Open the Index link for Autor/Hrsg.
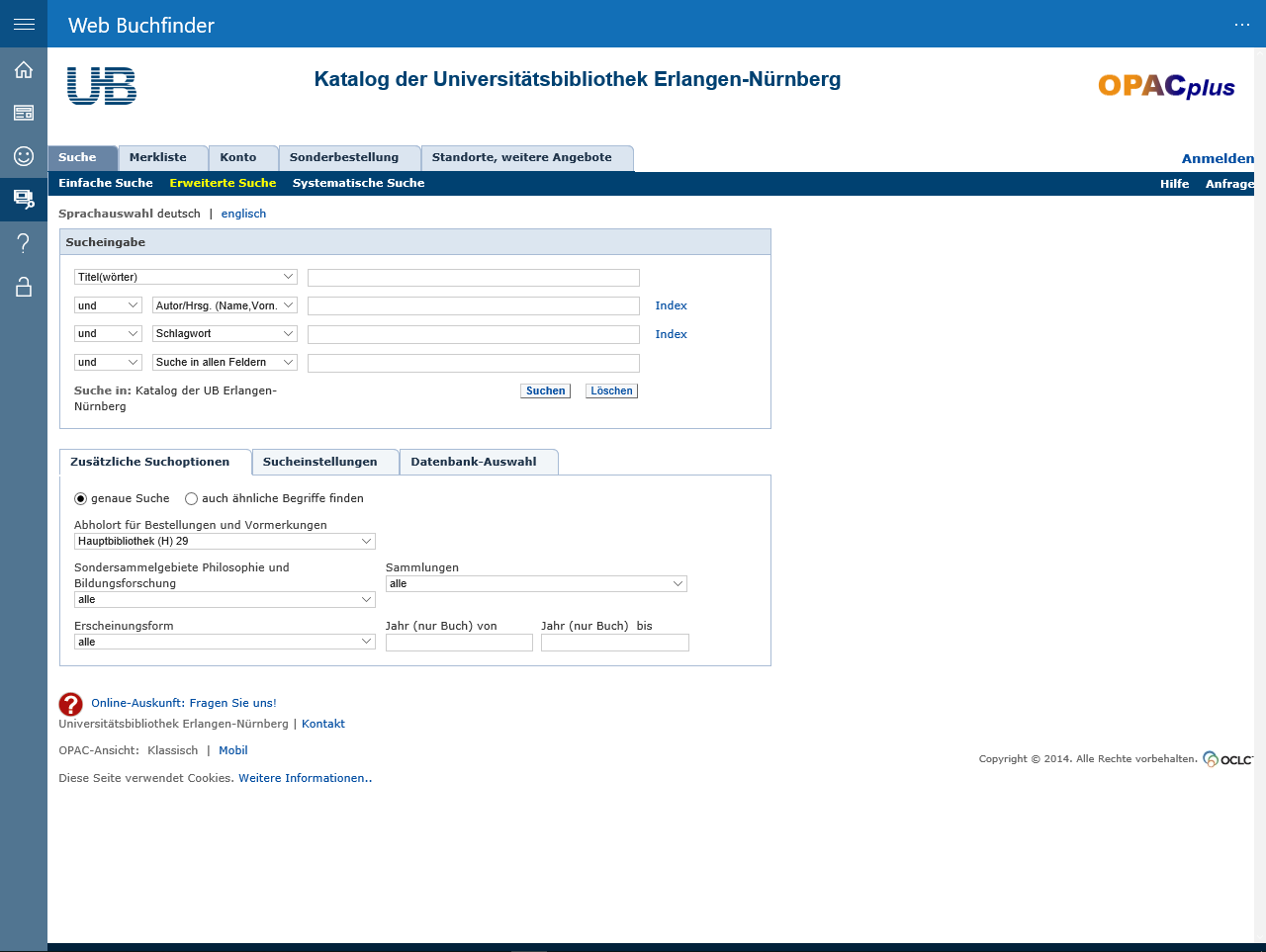The width and height of the screenshot is (1266, 952). [x=671, y=306]
